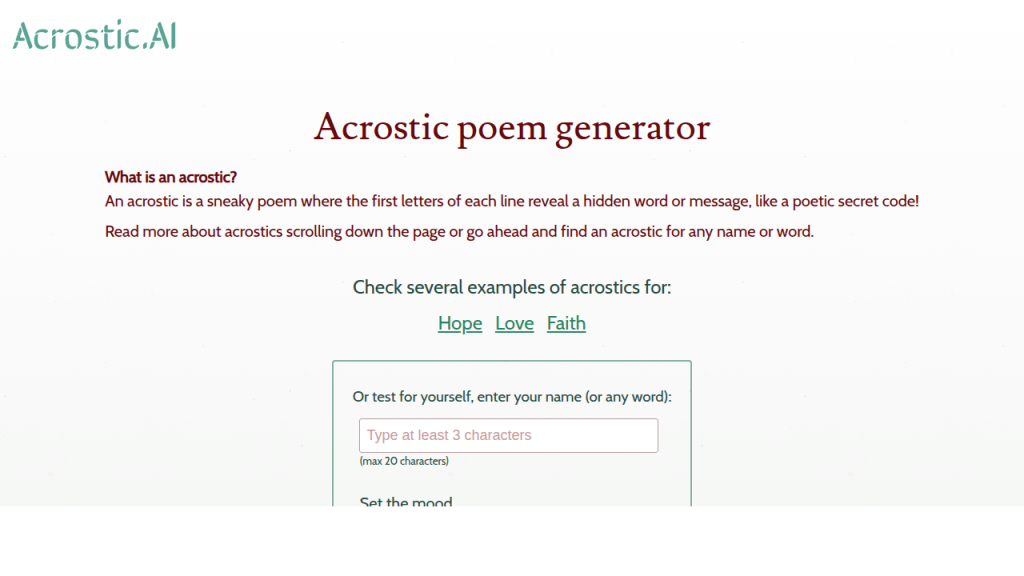Click the middle example link, Love
Viewport: 1024px width, 576px height.
tap(514, 323)
